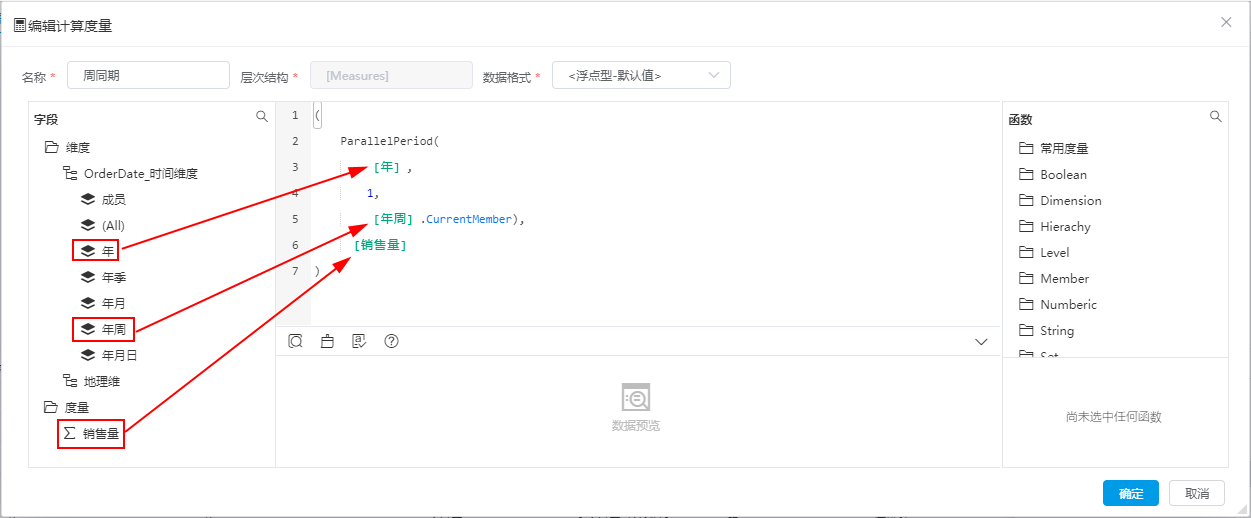Click the 维度 folder icon
Screen dimensions: 1251x518
(52, 147)
